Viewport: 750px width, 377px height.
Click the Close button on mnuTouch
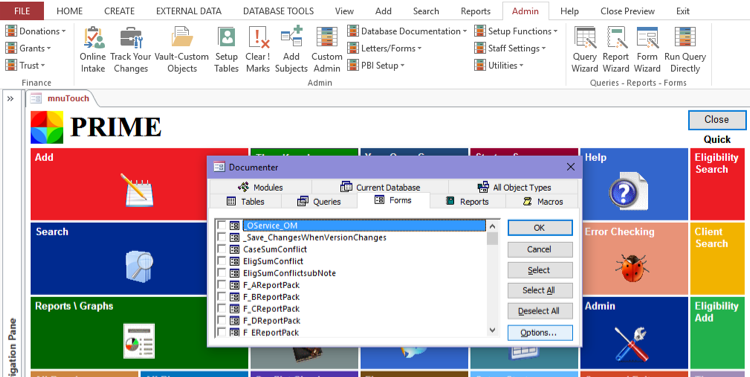(x=717, y=120)
